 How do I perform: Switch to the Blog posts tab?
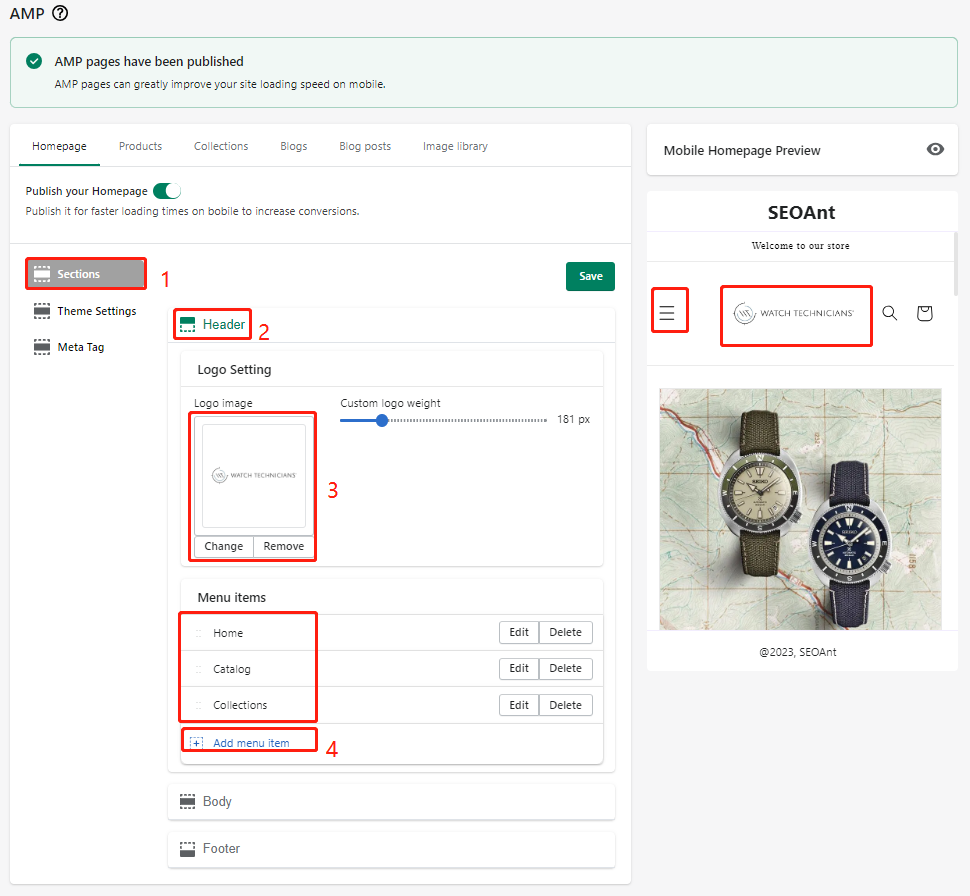(x=365, y=146)
